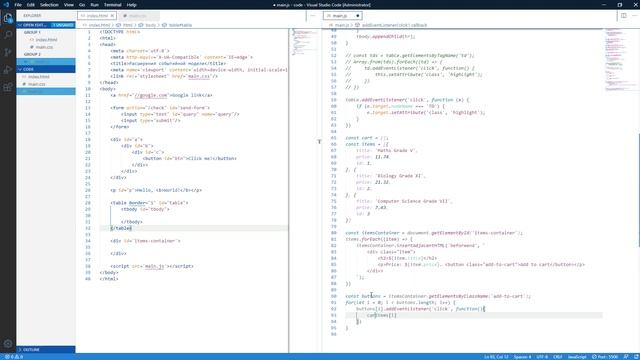Open the Help menu
Viewport: 640px width, 360px height.
[131, 5]
